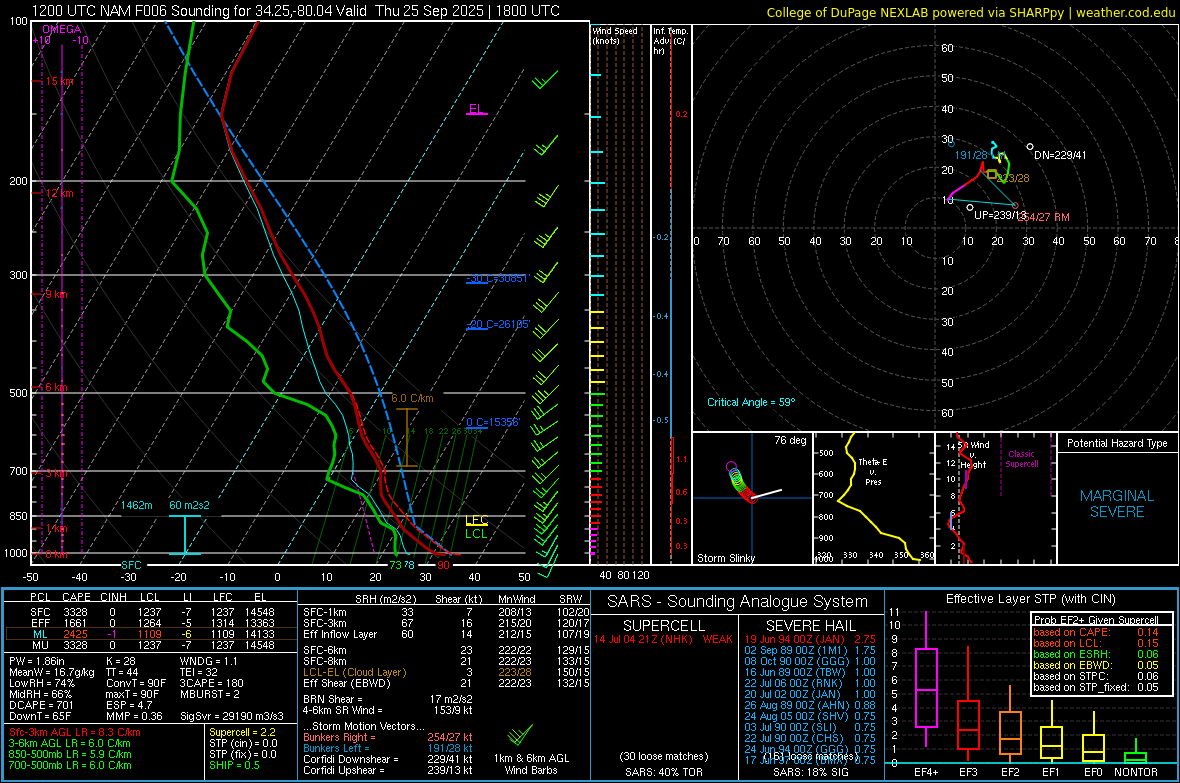Click the 16 Jun 89 00Z (TBW) hail analog
Screen dimensions: 1180x783
[810, 672]
